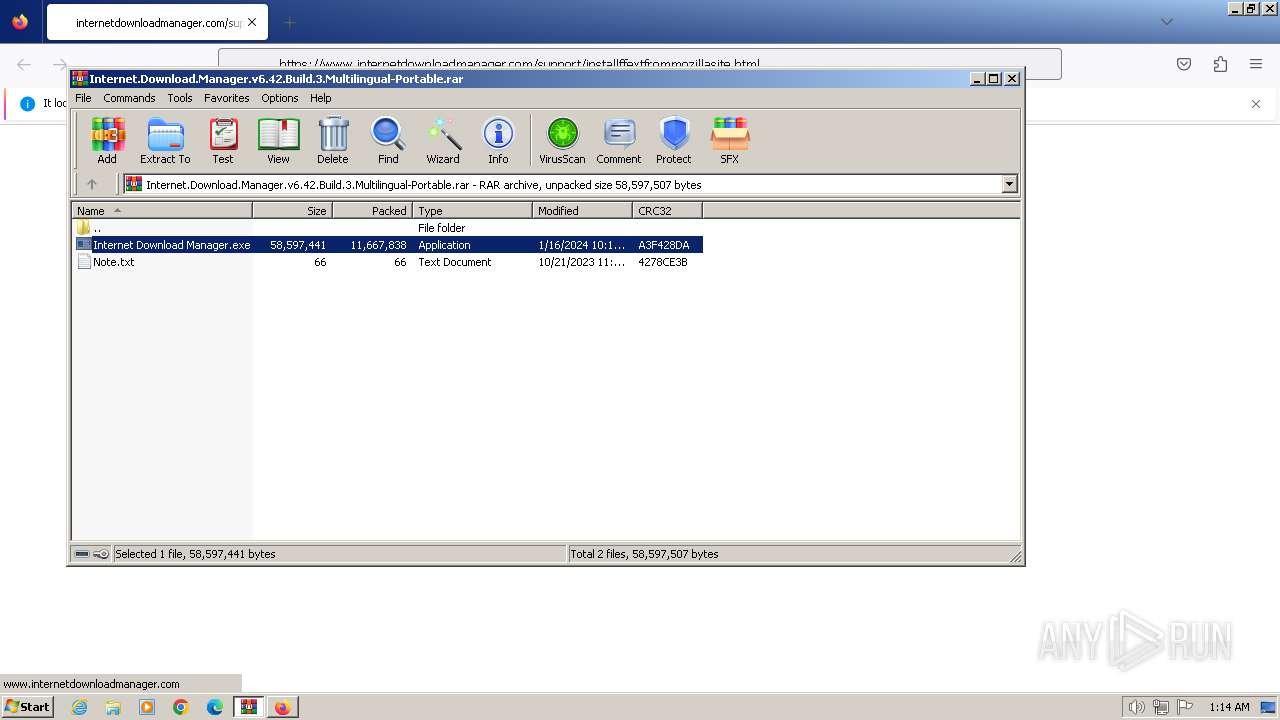Click the Protect shield icon
The height and width of the screenshot is (720, 1280).
[674, 141]
